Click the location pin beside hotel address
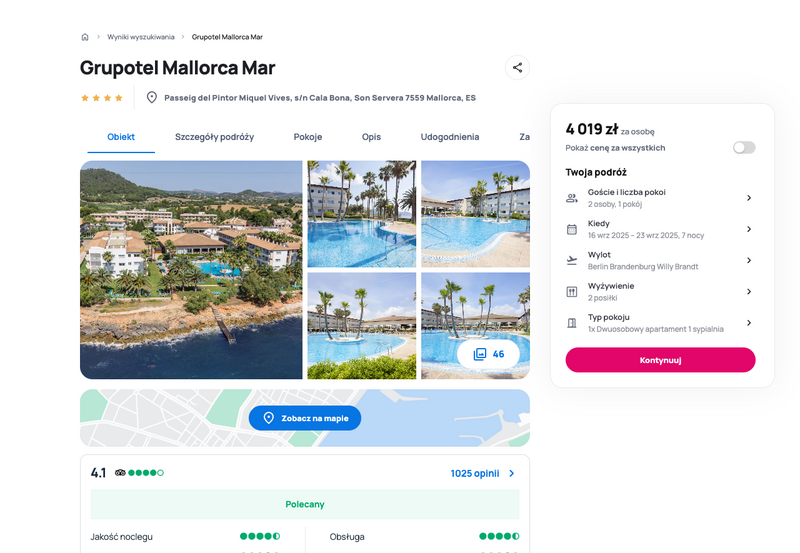The height and width of the screenshot is (553, 800). click(152, 97)
